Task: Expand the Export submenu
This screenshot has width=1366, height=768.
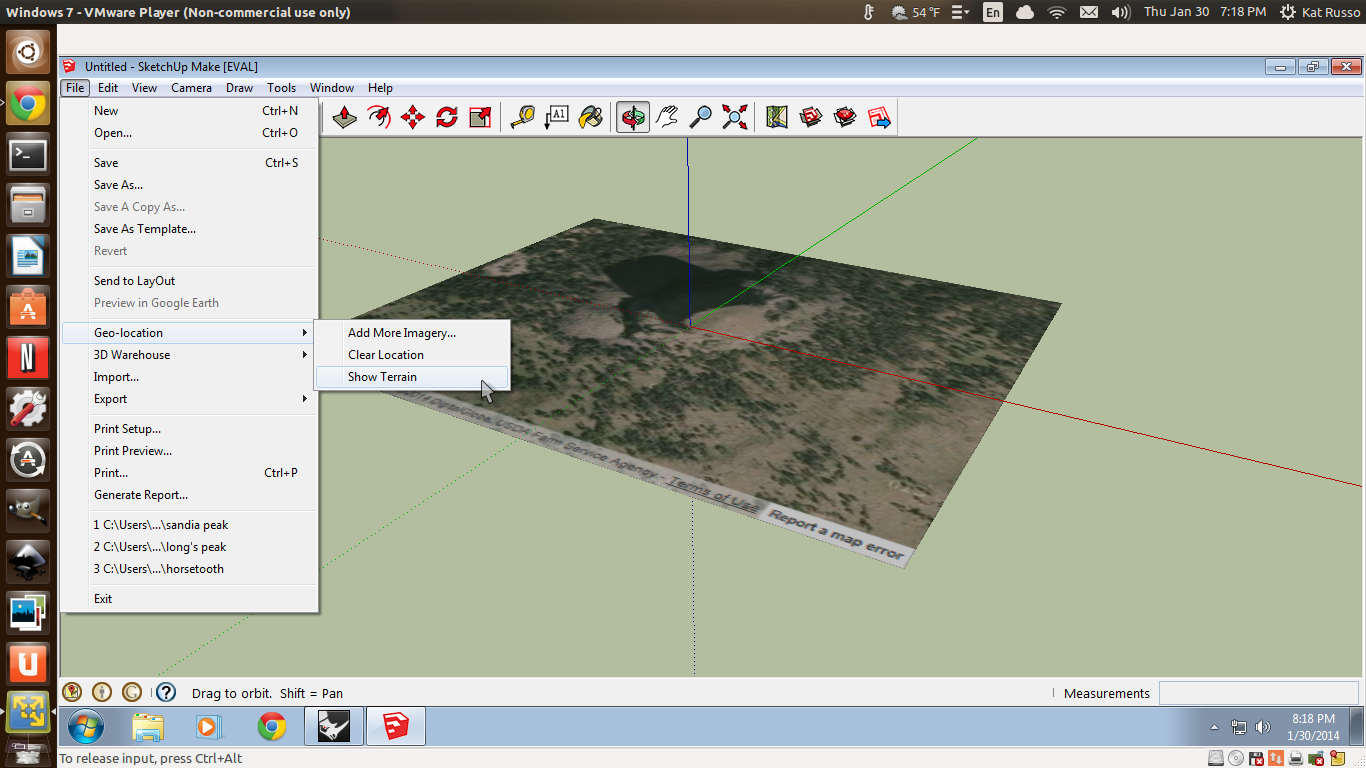Action: pyautogui.click(x=188, y=399)
